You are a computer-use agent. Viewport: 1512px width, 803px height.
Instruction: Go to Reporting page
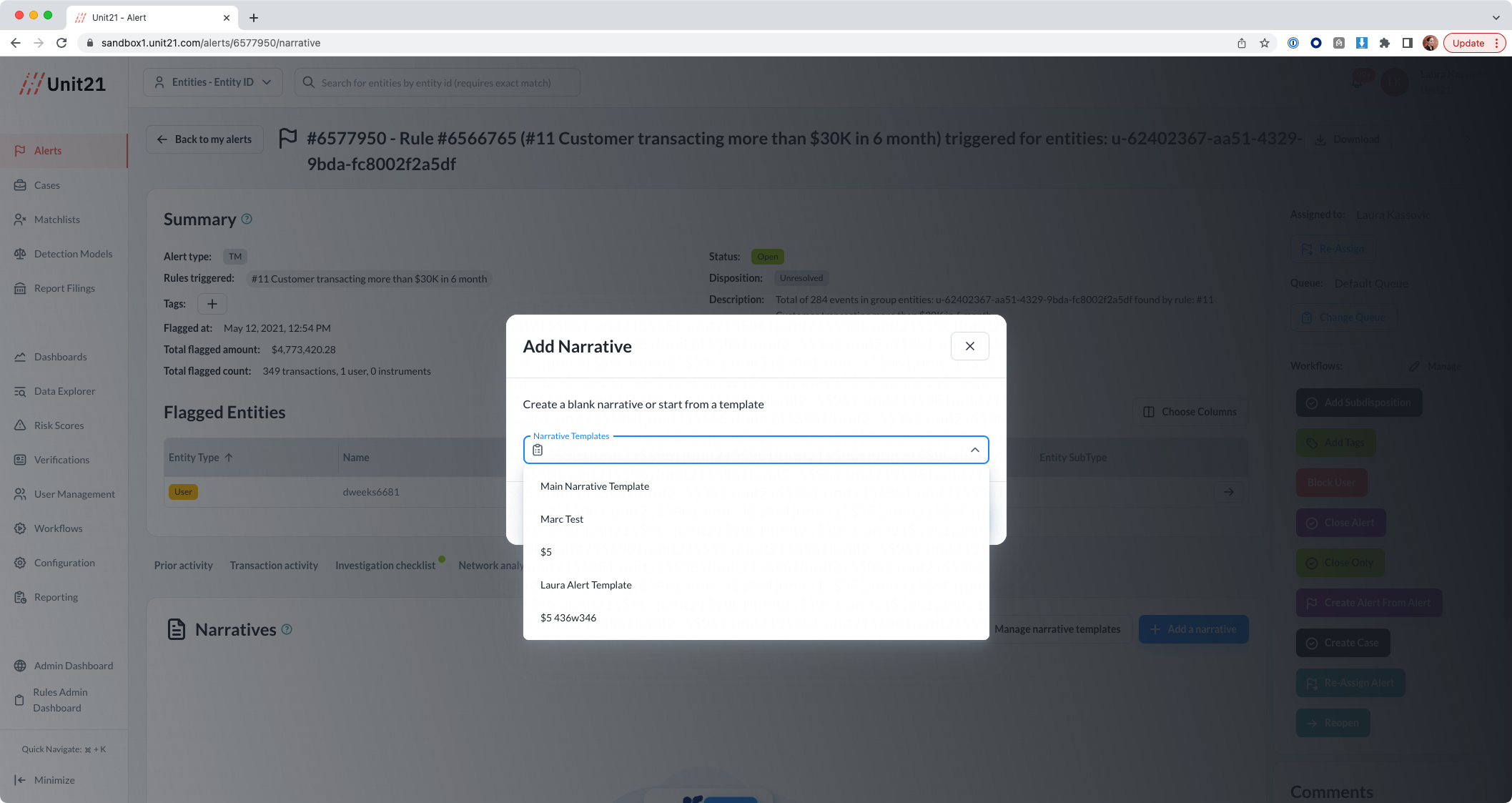64,597
